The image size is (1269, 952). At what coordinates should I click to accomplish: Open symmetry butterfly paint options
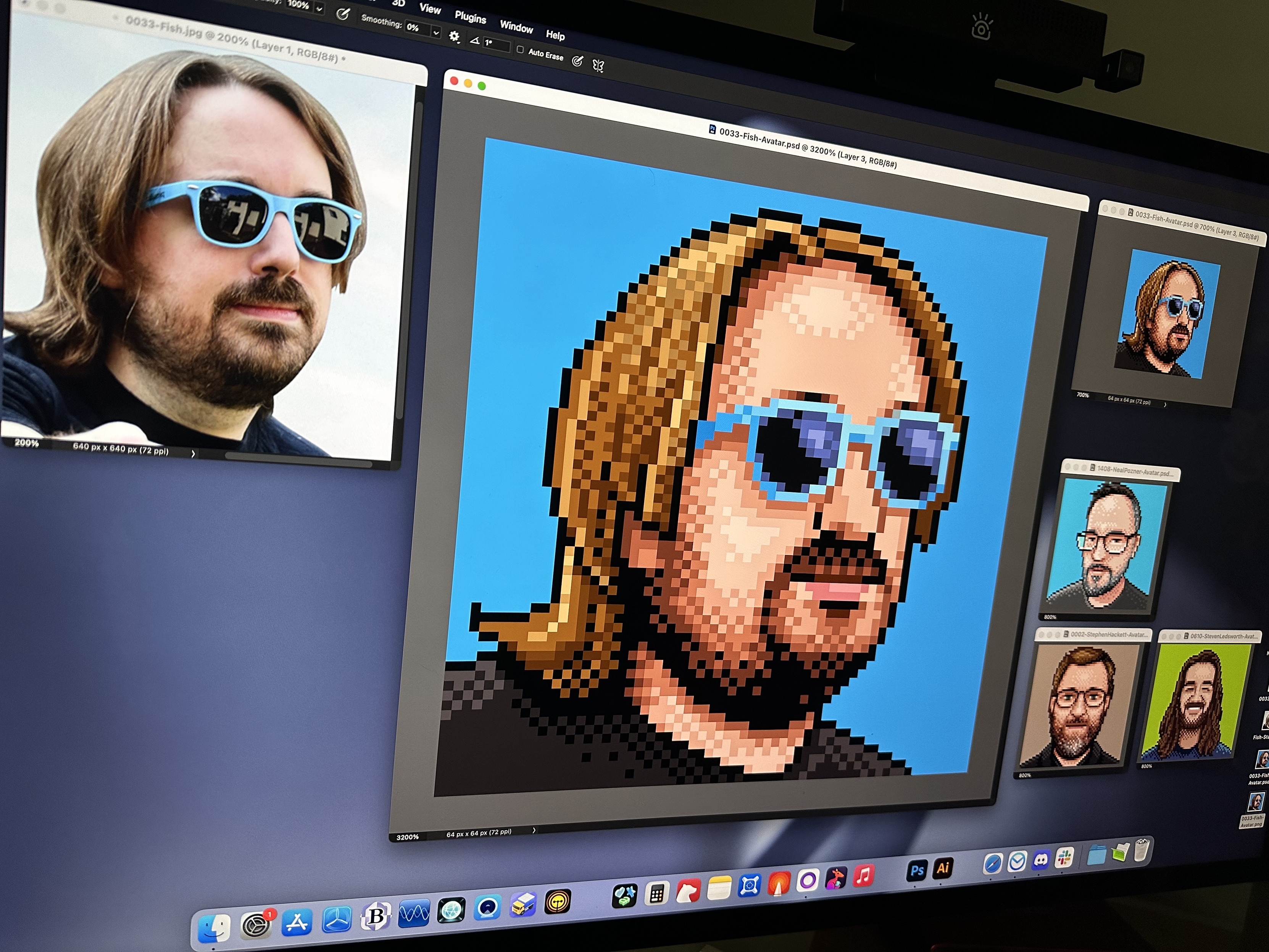[598, 66]
